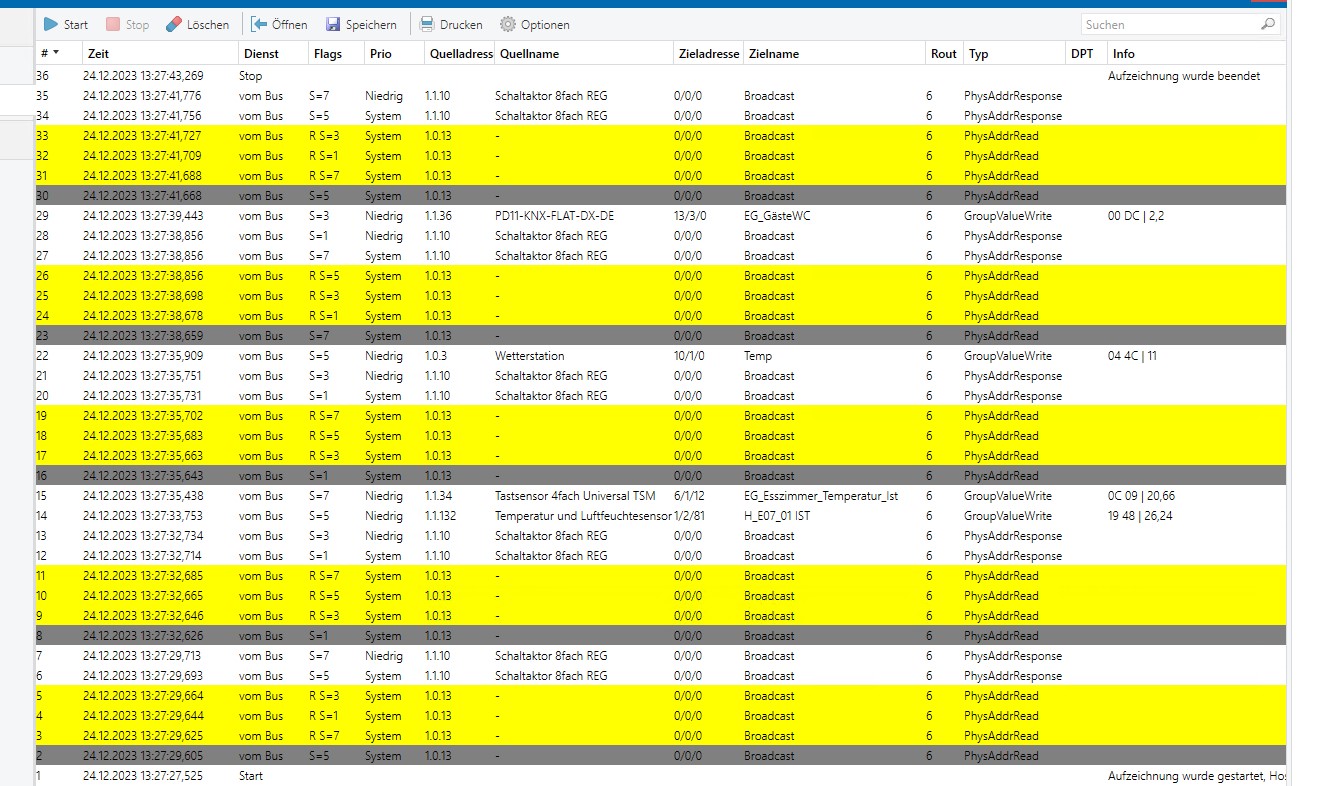This screenshot has height=786, width=1321.
Task: Sort by the Quellname column header
Action: click(583, 54)
